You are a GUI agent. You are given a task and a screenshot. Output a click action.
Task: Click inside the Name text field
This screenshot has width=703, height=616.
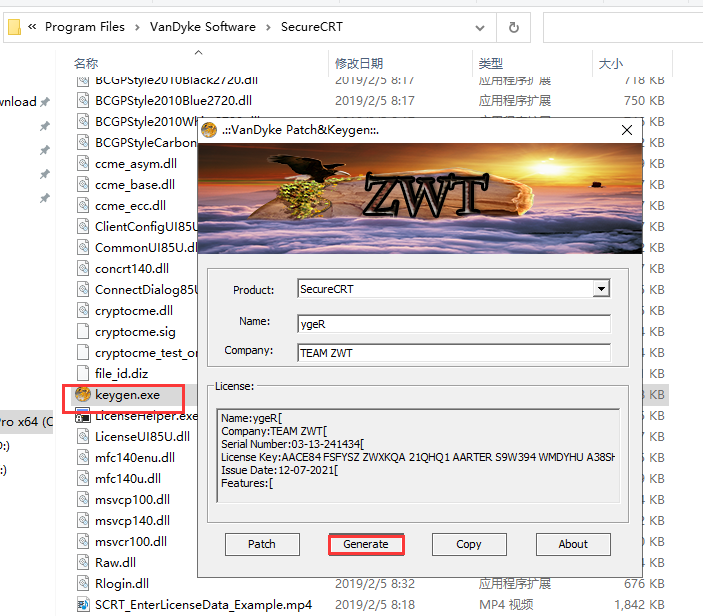453,323
